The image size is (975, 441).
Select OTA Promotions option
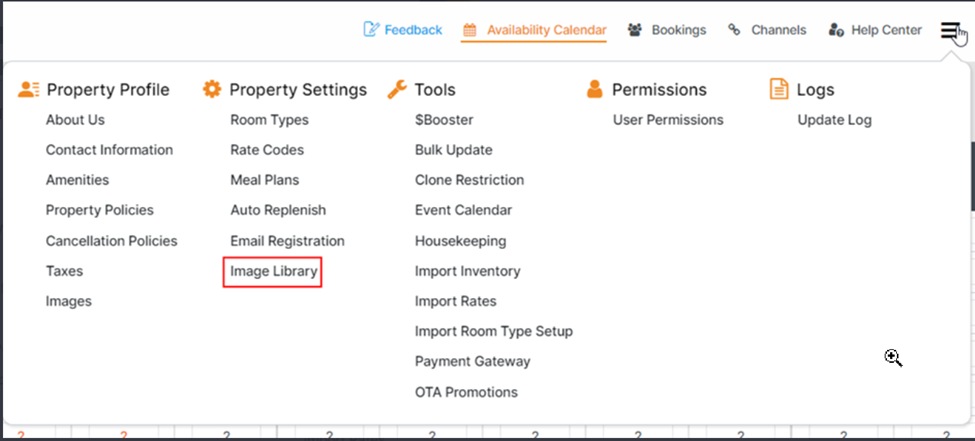466,392
